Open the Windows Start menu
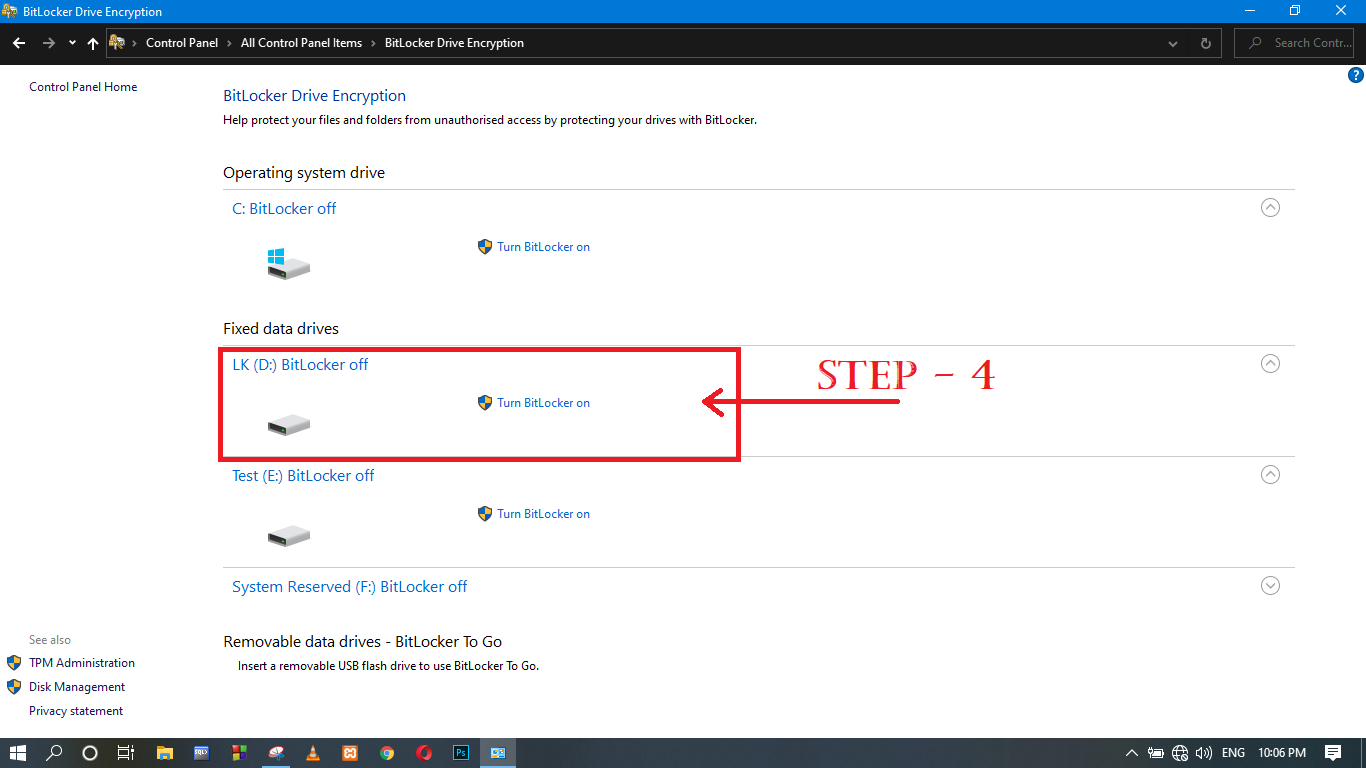The width and height of the screenshot is (1366, 768). (x=19, y=753)
